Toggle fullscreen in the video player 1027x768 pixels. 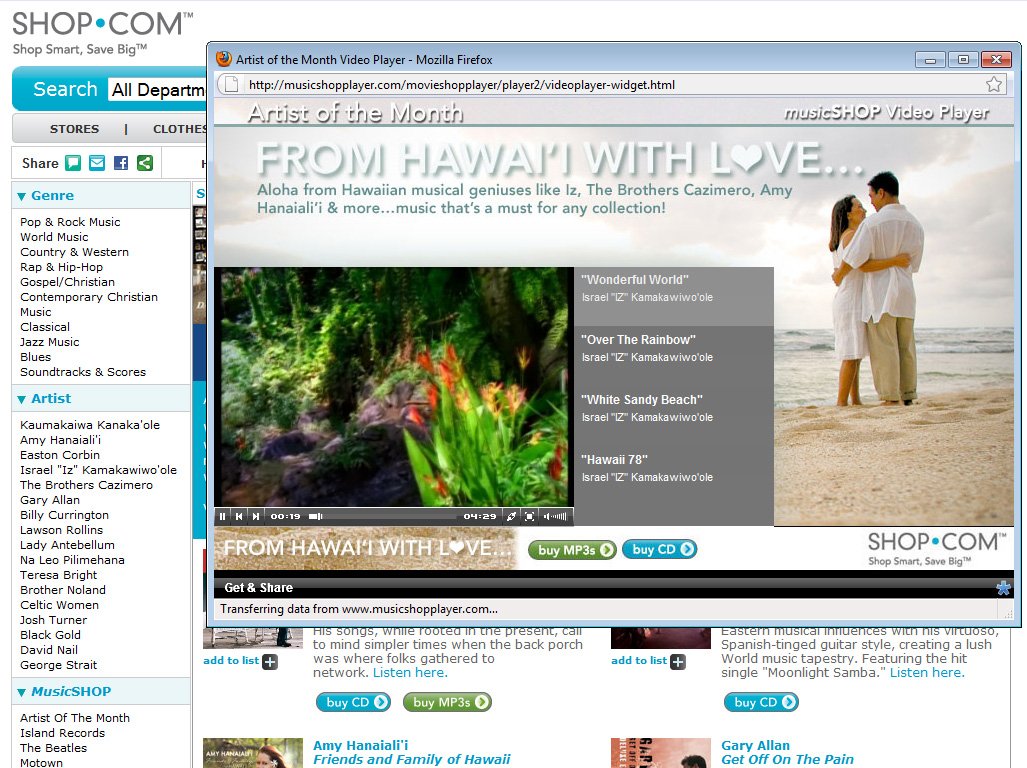(x=529, y=517)
